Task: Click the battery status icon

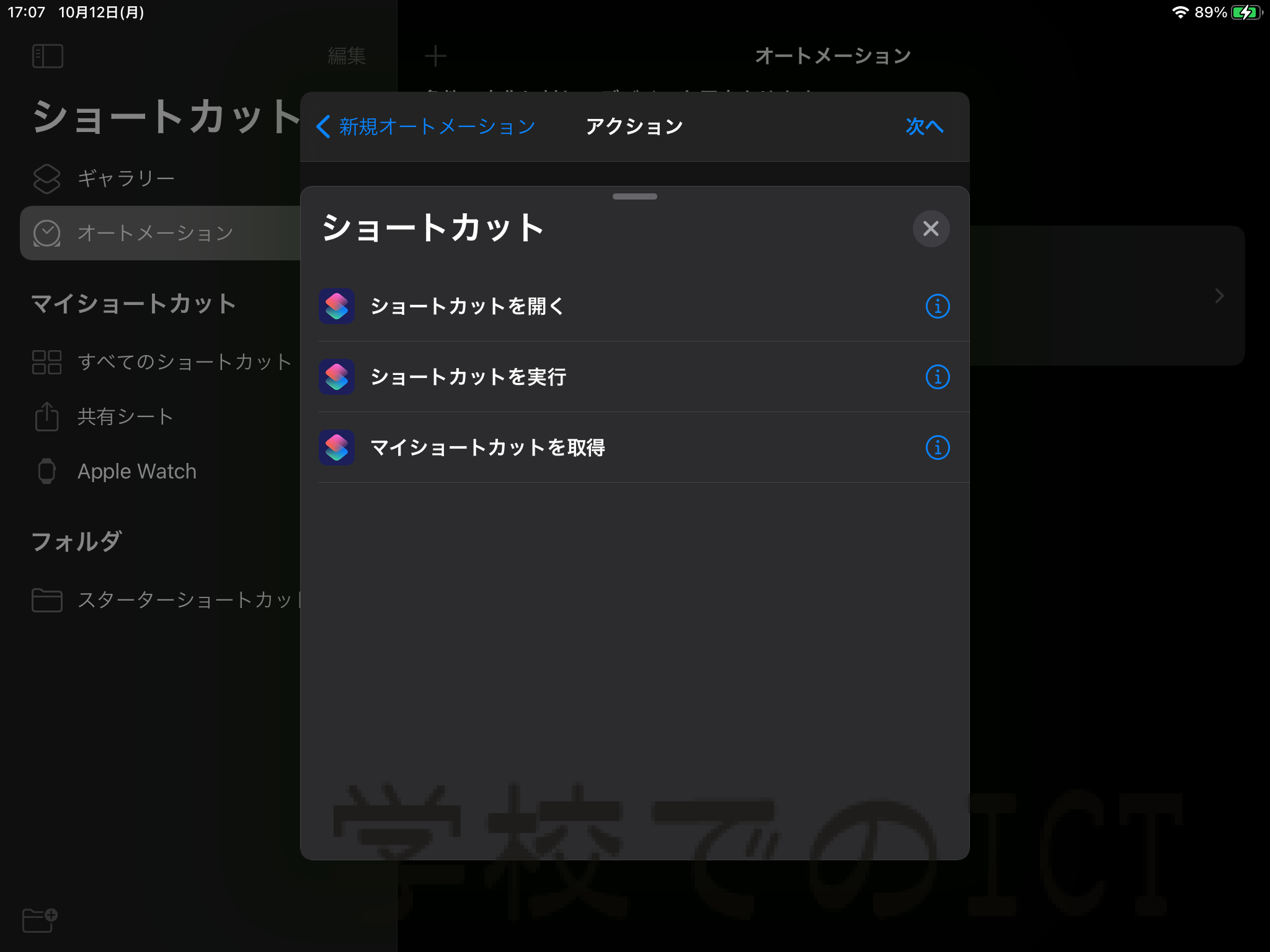Action: click(1247, 12)
